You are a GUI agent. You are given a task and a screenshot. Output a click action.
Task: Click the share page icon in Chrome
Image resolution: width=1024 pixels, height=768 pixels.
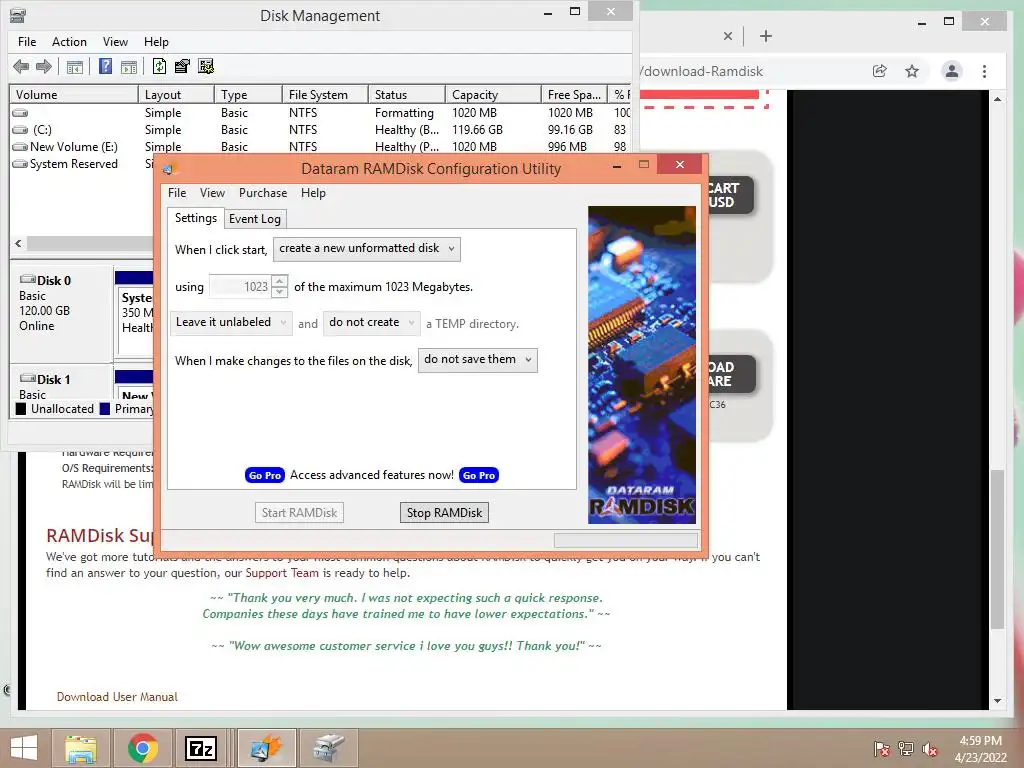(880, 71)
